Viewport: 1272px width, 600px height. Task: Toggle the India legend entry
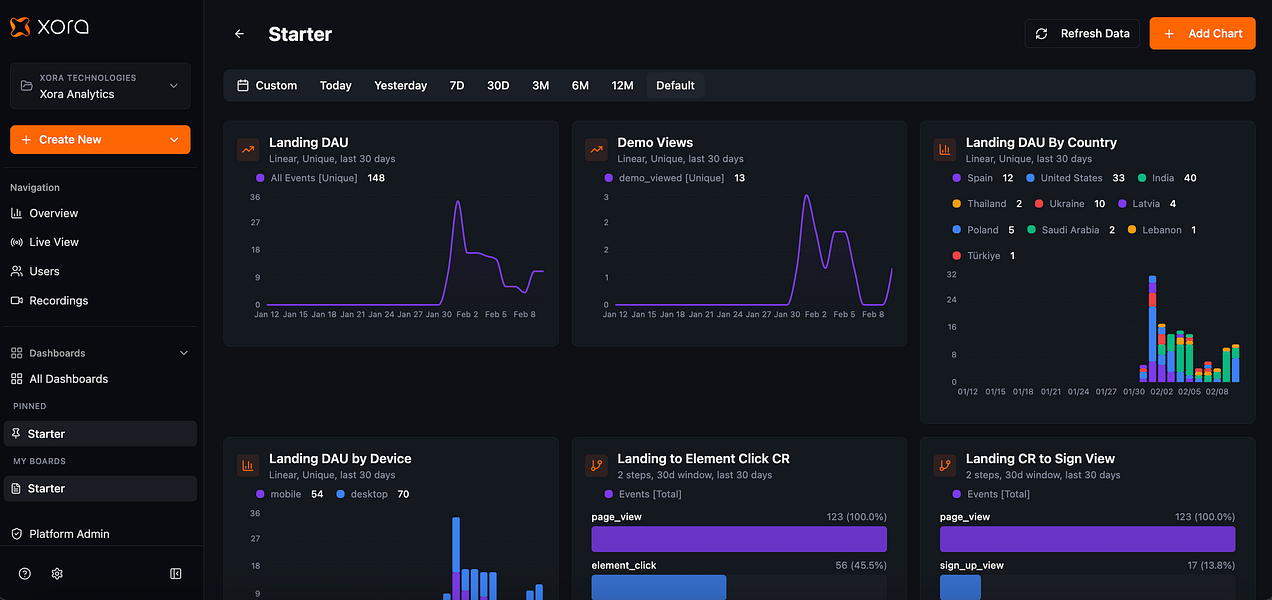pyautogui.click(x=1167, y=178)
